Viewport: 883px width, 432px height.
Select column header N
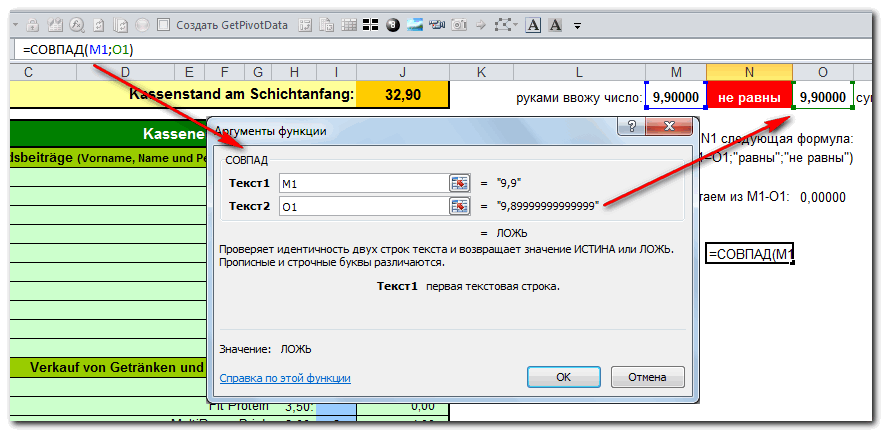click(750, 72)
